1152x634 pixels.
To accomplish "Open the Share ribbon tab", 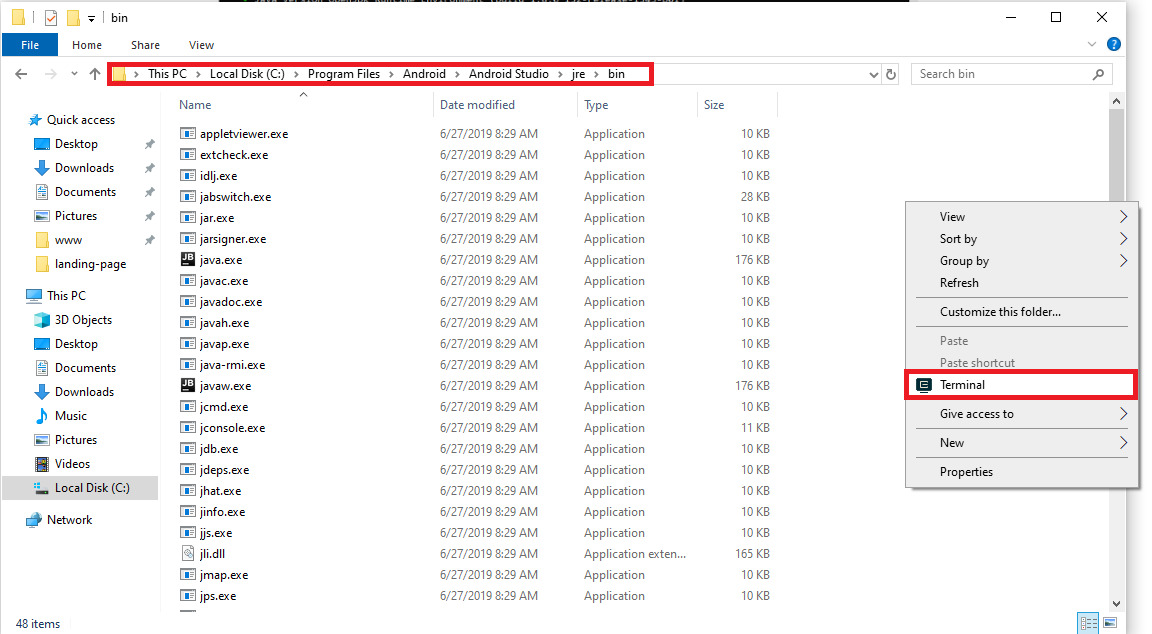I will (x=145, y=45).
